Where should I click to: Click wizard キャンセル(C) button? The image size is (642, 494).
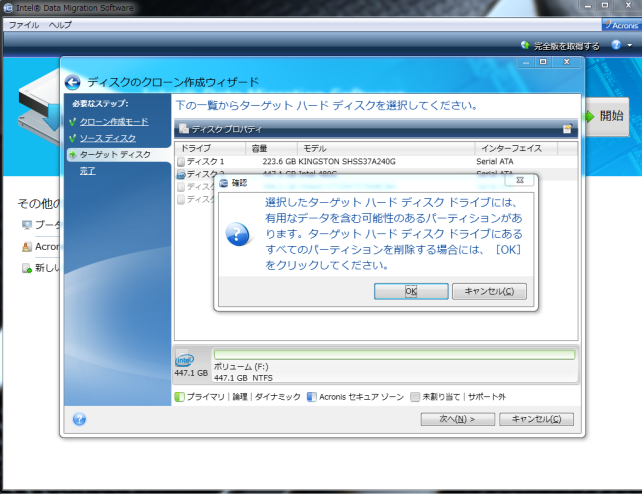click(x=536, y=419)
